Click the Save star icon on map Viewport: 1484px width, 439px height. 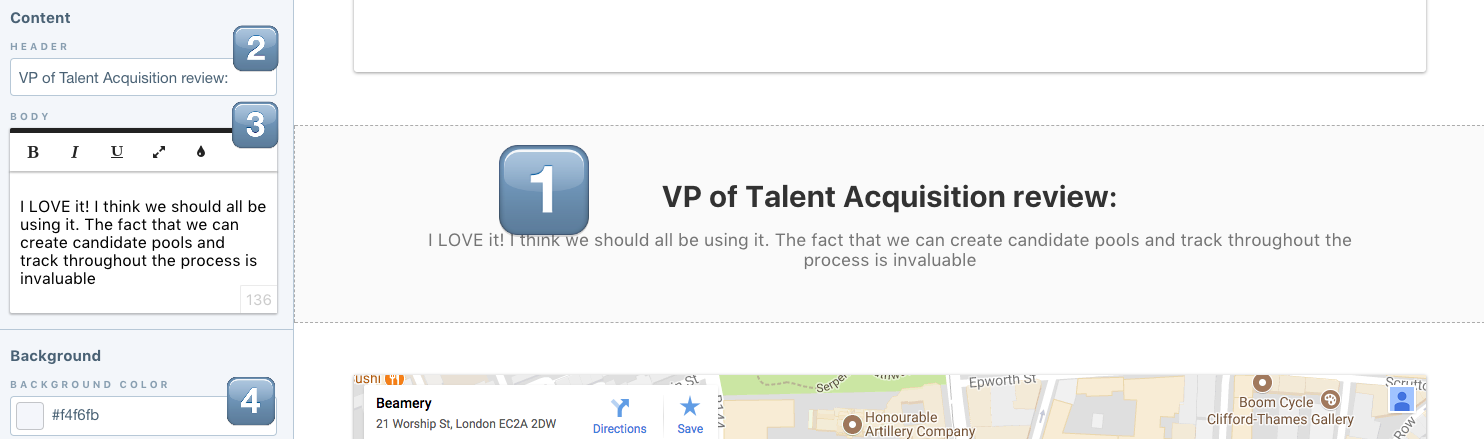[x=690, y=406]
